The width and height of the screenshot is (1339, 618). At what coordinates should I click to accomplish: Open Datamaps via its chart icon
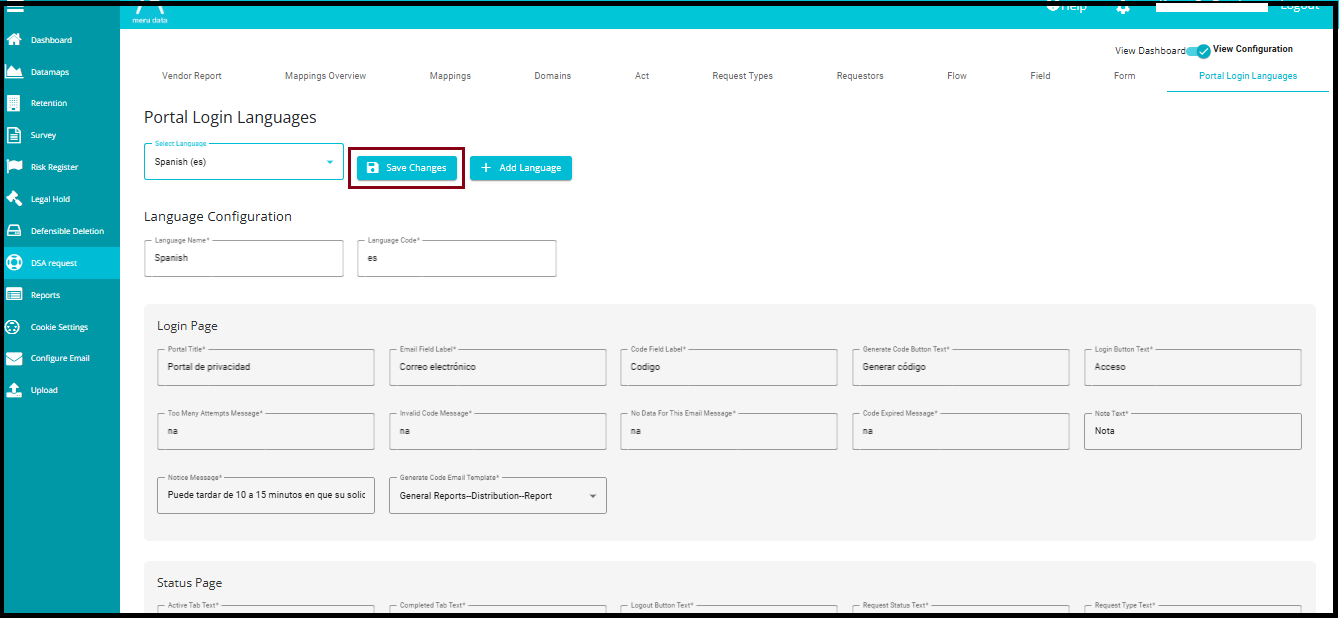tap(14, 72)
